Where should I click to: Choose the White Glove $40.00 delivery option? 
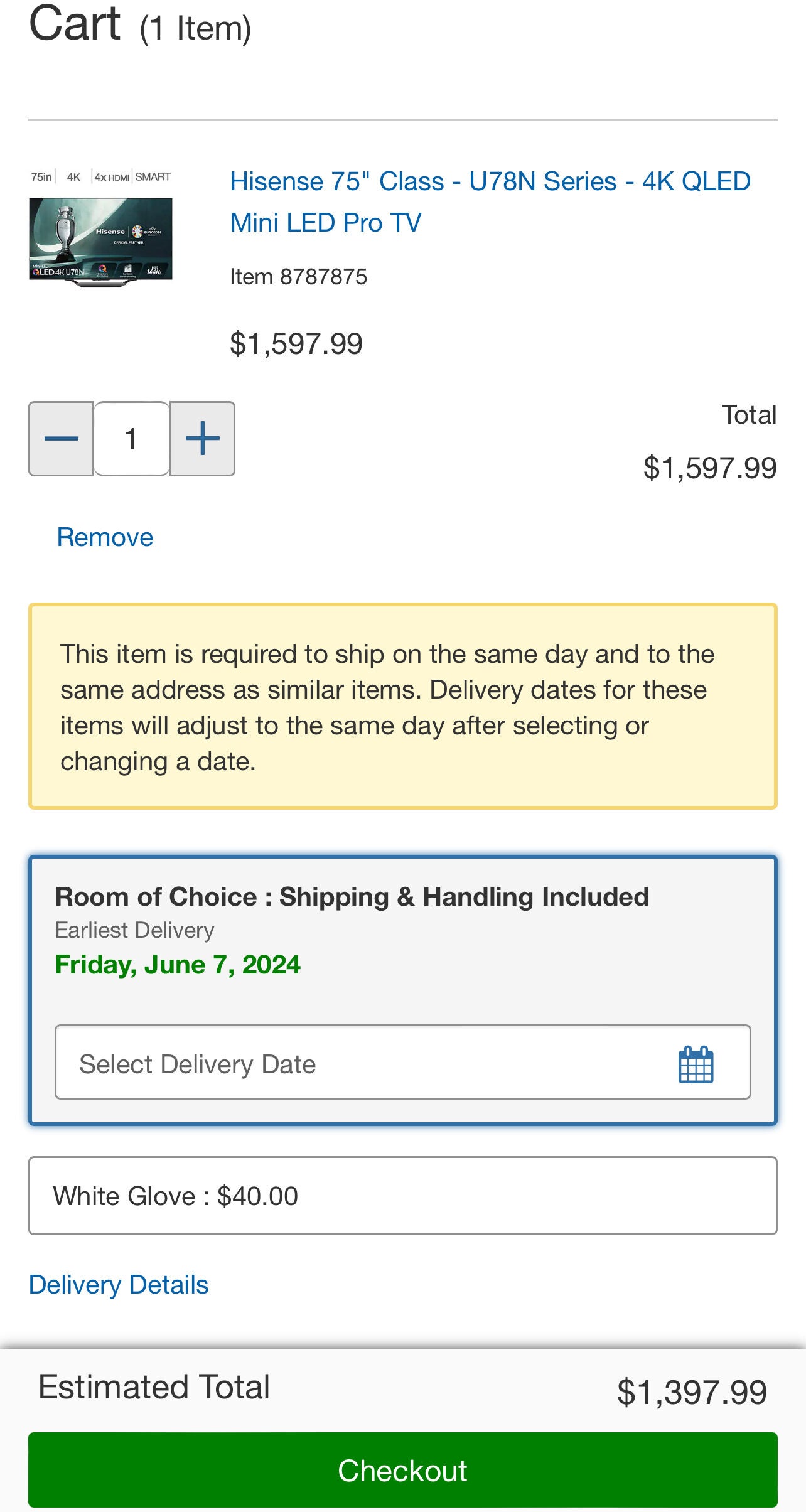[403, 1195]
